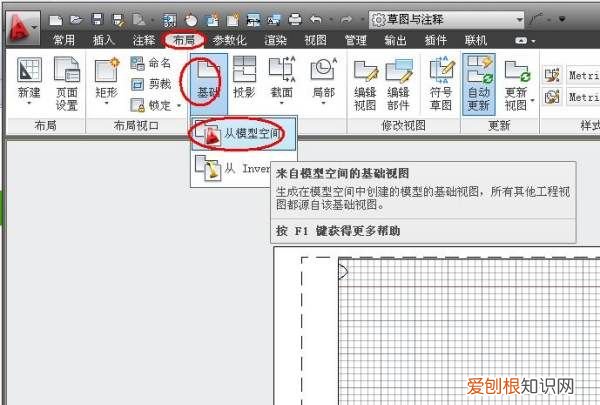Switch to the 参数化 ribbon tab
600x405 pixels.
click(230, 40)
